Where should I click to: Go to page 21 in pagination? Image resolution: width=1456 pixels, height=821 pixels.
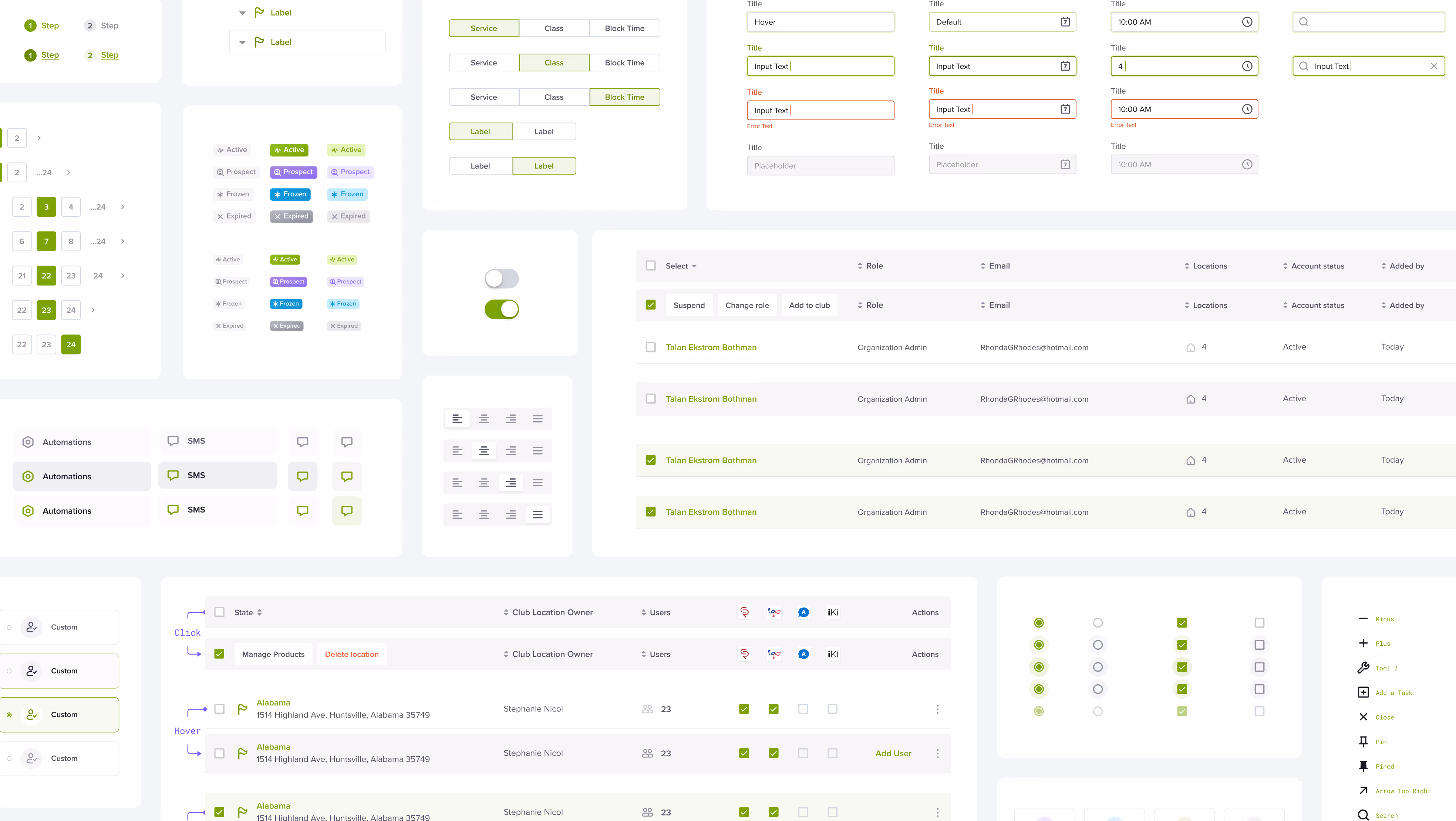(x=21, y=276)
